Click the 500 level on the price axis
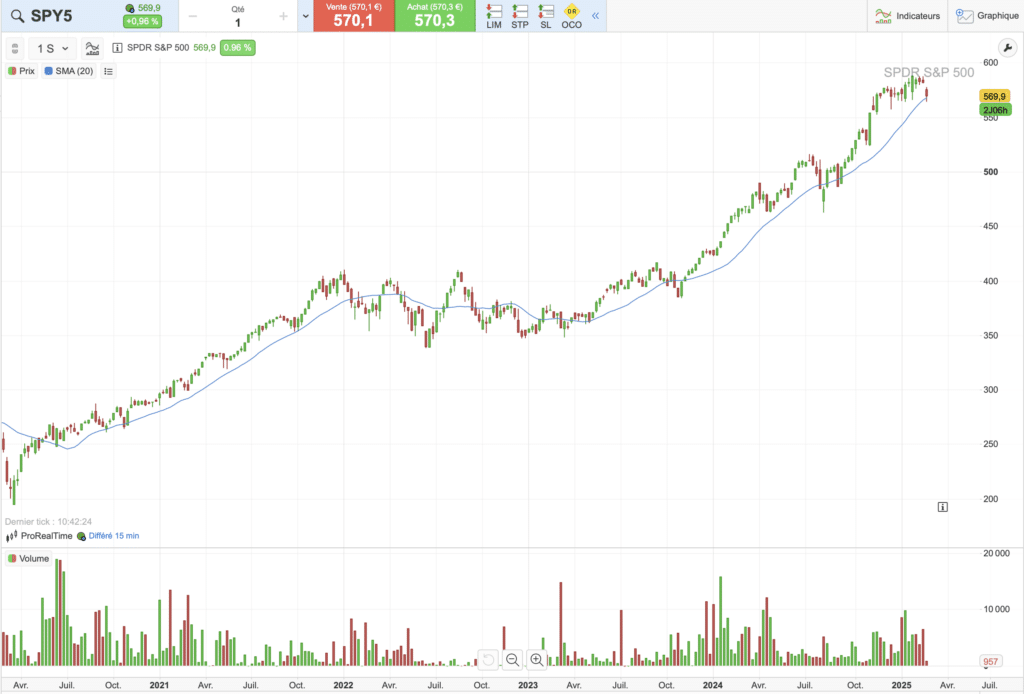The height and width of the screenshot is (694, 1024). pyautogui.click(x=991, y=172)
